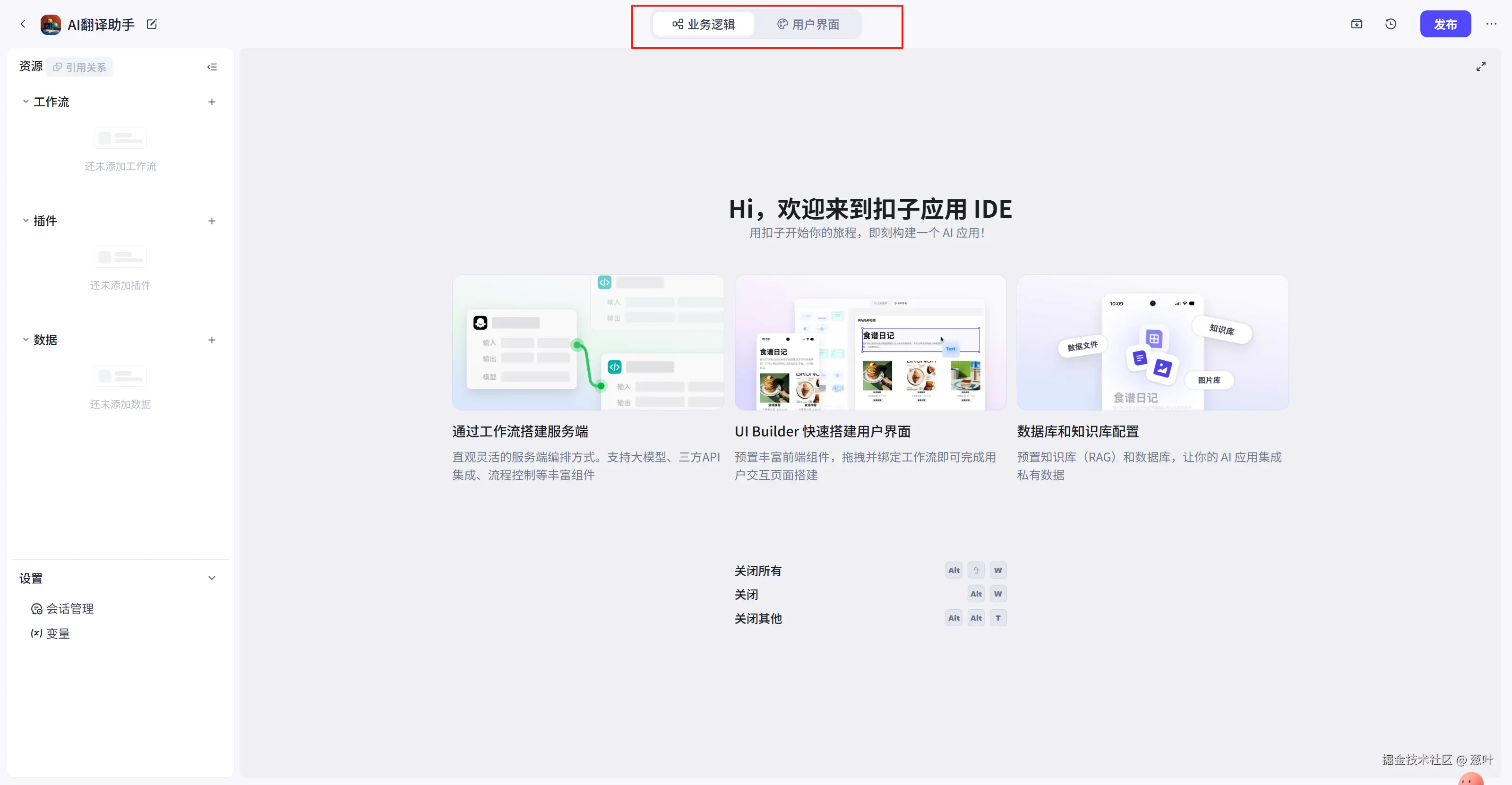Click the fullscreen expand icon in canvas
Viewport: 1512px width, 785px height.
pyautogui.click(x=1481, y=67)
